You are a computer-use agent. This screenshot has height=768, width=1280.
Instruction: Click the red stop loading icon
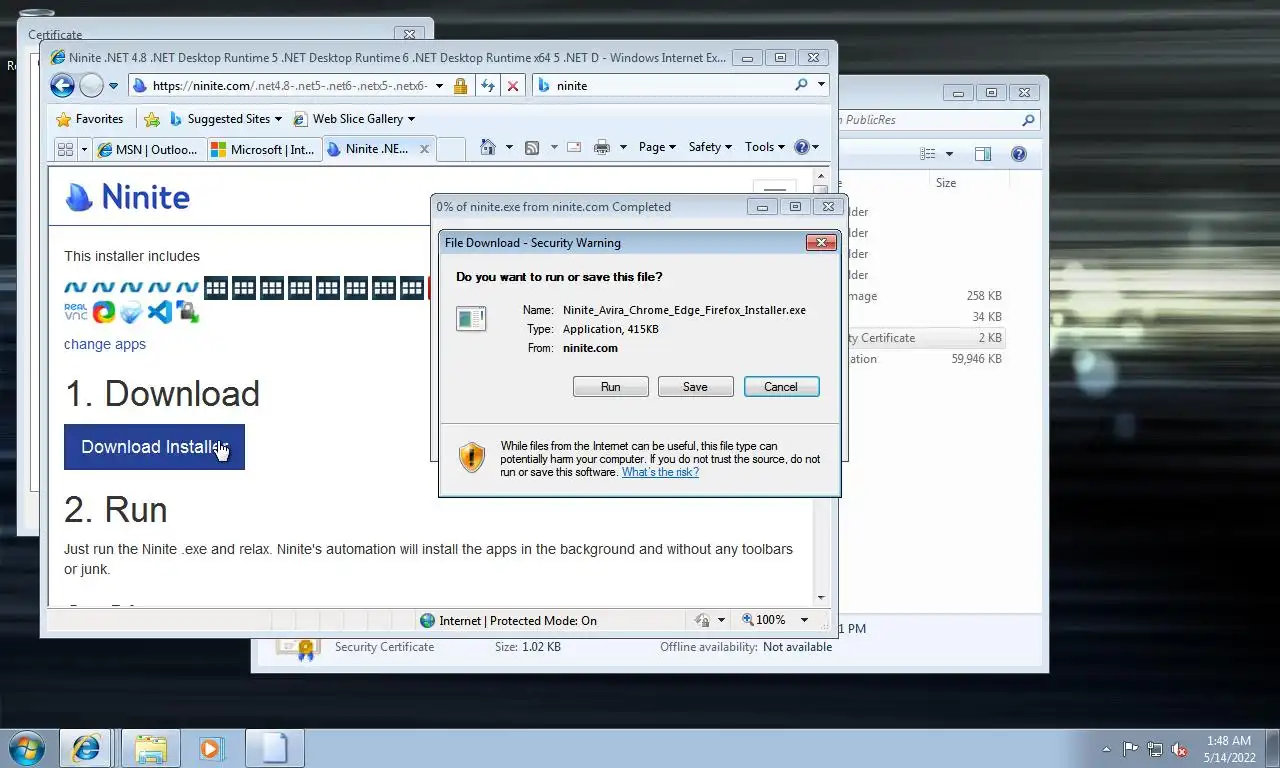pos(513,86)
